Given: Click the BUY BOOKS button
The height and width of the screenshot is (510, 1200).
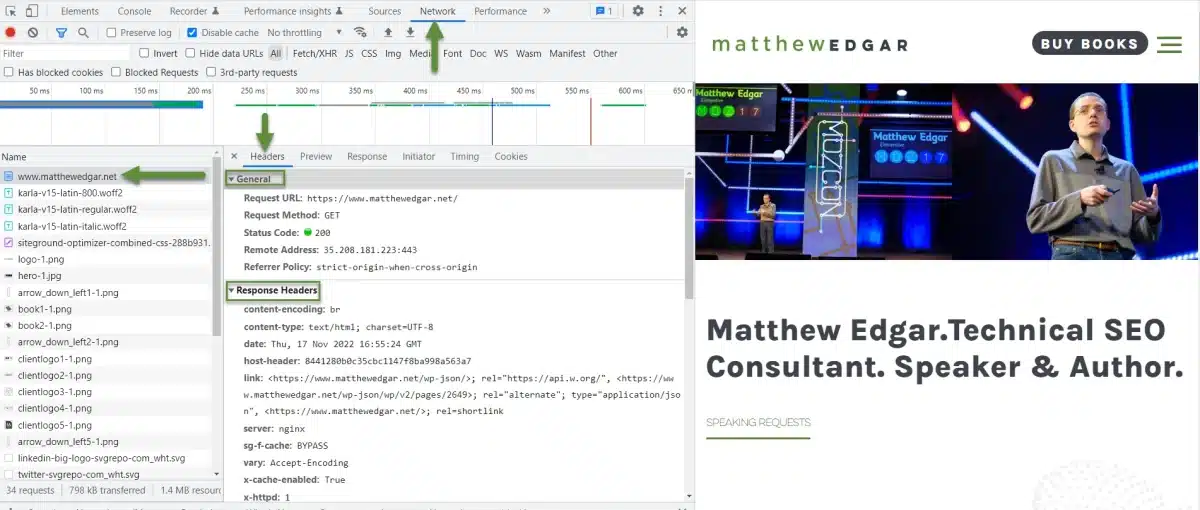Looking at the screenshot, I should click(1090, 44).
